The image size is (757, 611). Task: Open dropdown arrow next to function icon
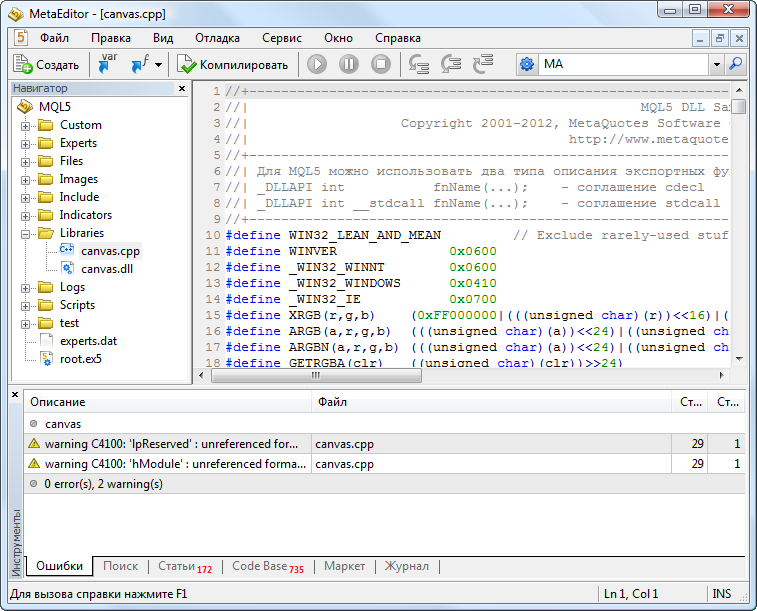tap(158, 64)
